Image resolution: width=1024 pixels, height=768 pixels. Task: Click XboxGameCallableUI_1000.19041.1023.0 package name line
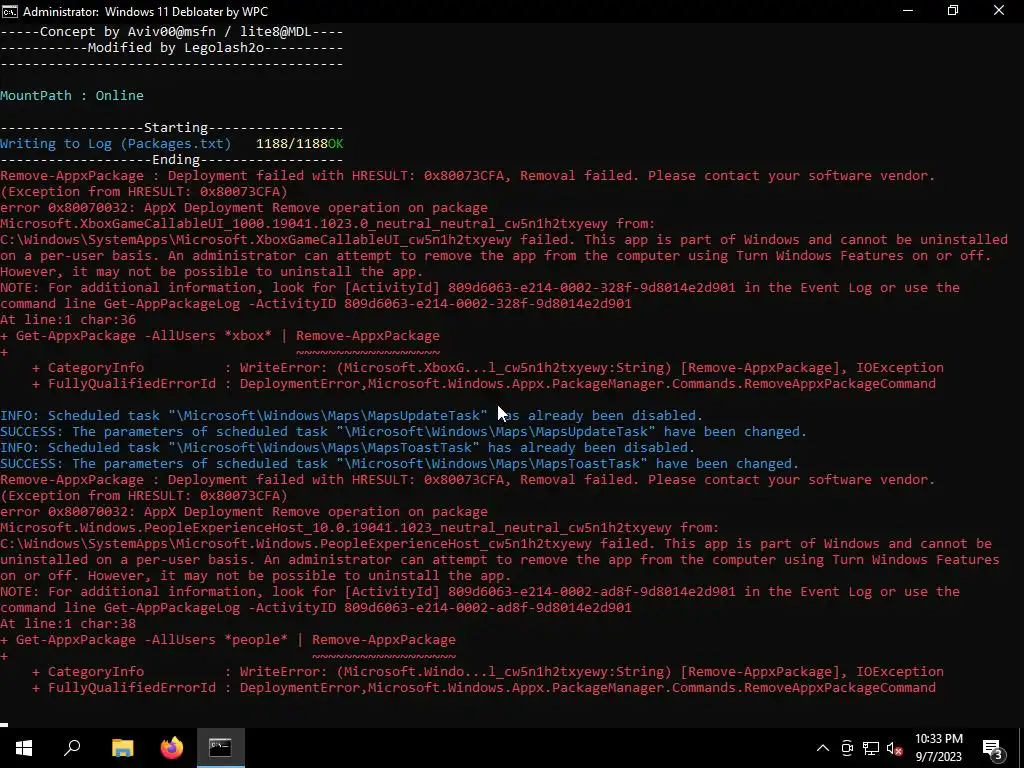point(327,224)
